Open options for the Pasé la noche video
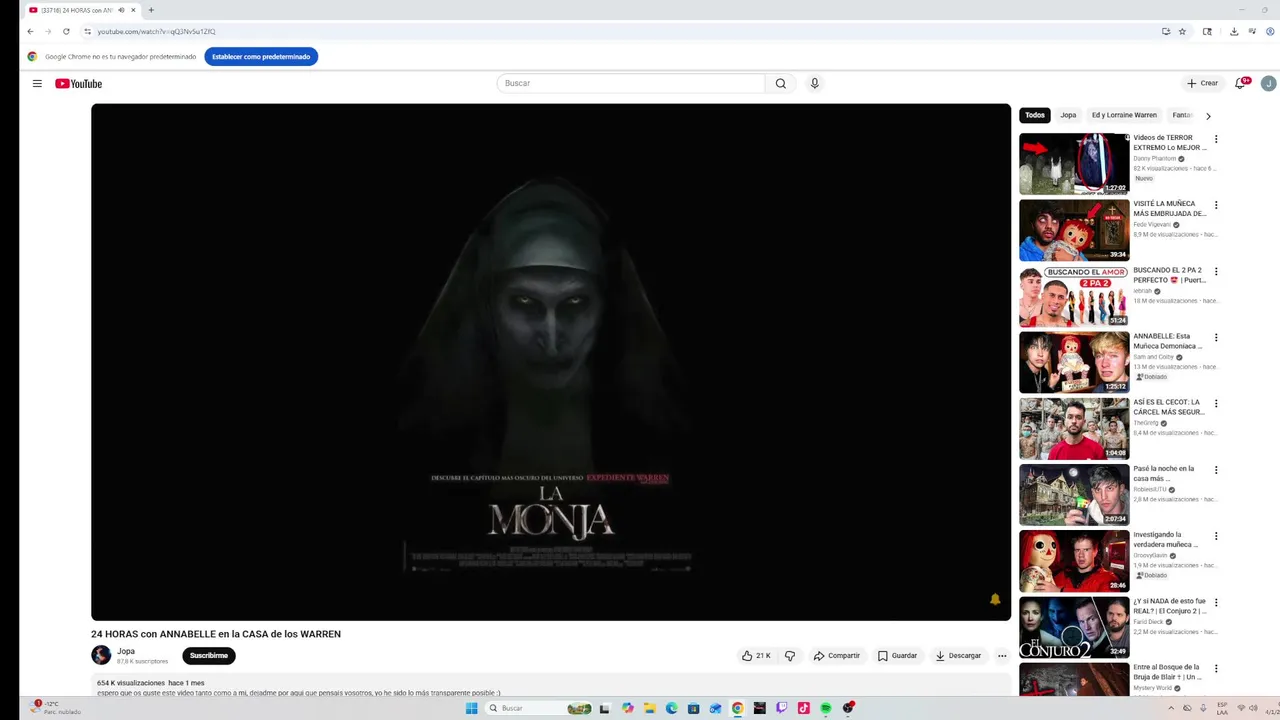The width and height of the screenshot is (1280, 720). (1216, 470)
